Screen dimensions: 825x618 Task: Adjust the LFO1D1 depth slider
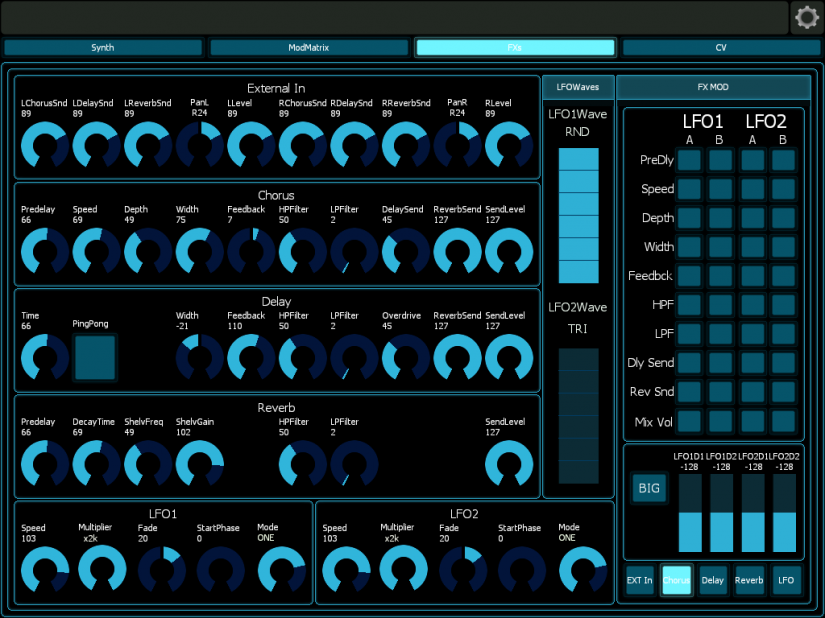(x=690, y=515)
